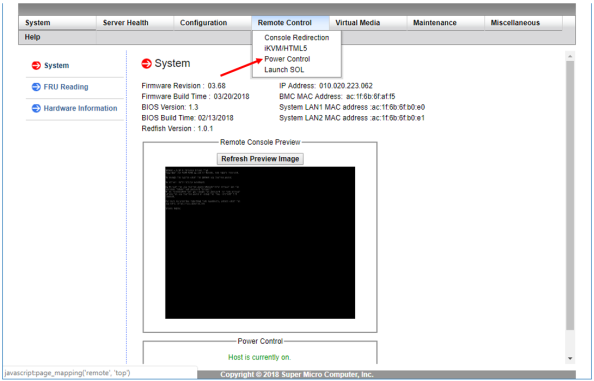
Task: Click the scrollbar up arrow
Action: (570, 56)
